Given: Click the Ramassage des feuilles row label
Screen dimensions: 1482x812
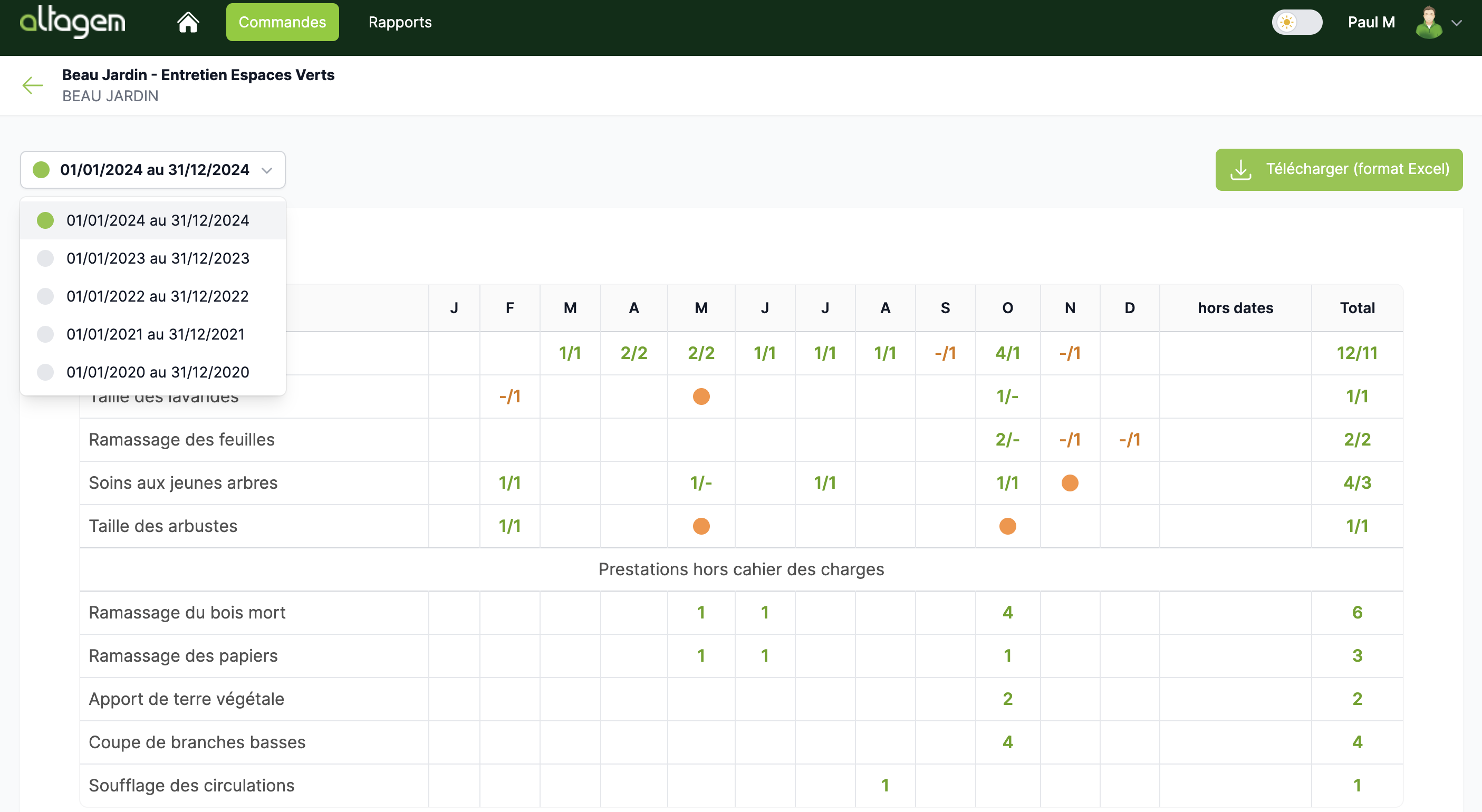Looking at the screenshot, I should pos(181,439).
